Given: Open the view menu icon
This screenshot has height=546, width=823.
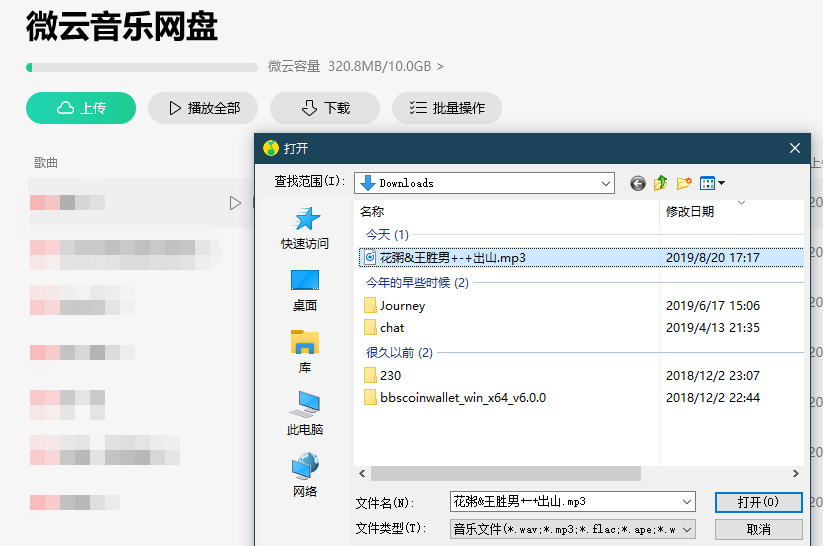Looking at the screenshot, I should [707, 183].
